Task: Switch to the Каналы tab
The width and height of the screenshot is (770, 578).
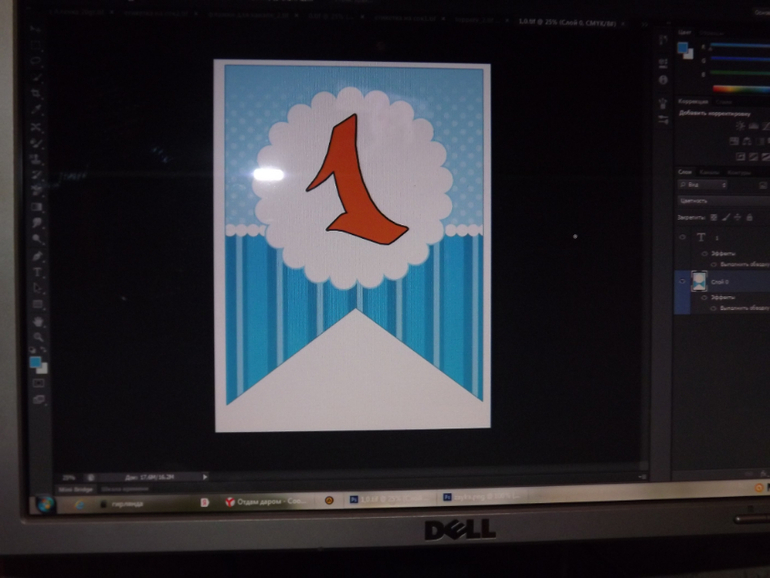Action: pos(709,171)
